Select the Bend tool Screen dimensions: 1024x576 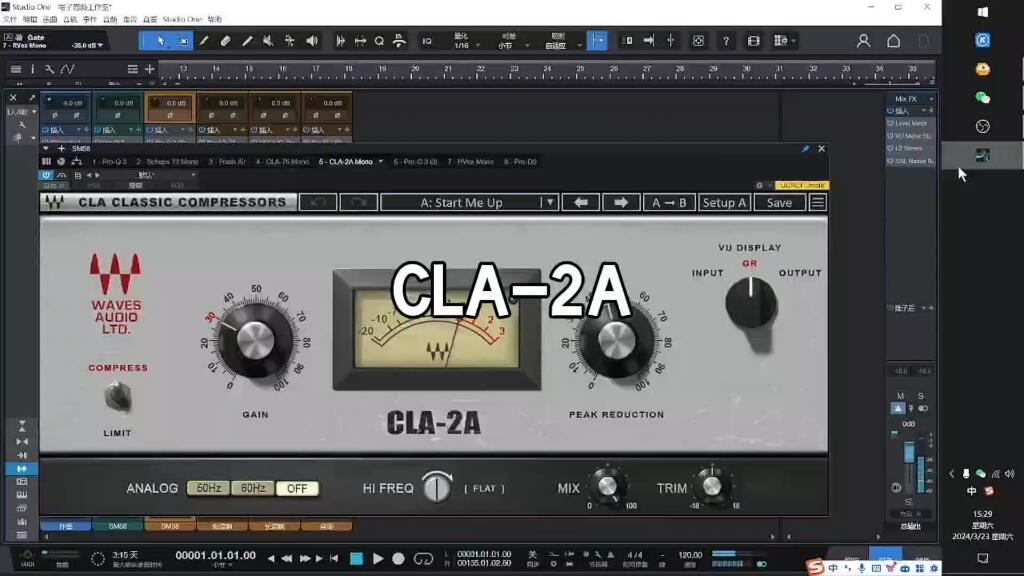click(x=289, y=41)
